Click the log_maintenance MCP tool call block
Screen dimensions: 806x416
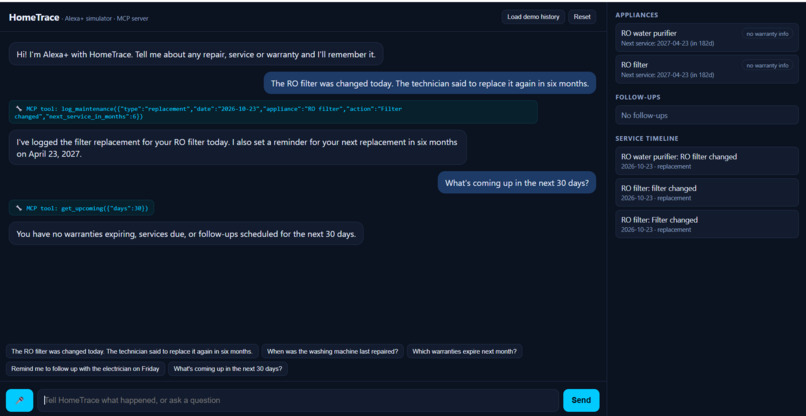[x=273, y=112]
